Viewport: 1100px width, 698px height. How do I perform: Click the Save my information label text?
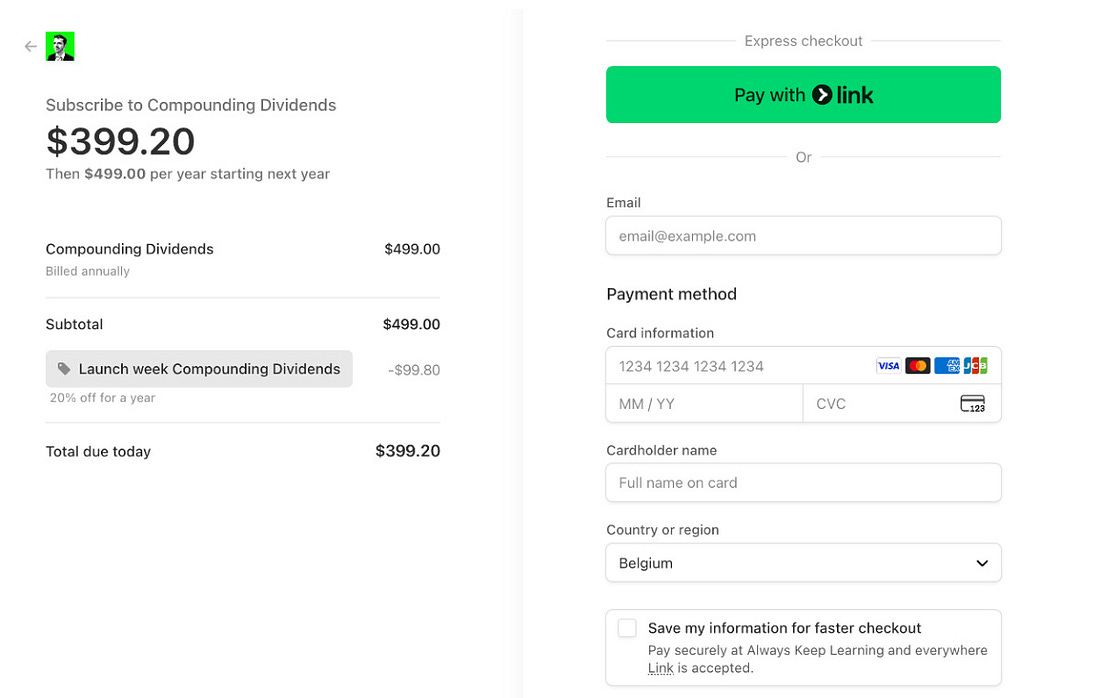[784, 628]
